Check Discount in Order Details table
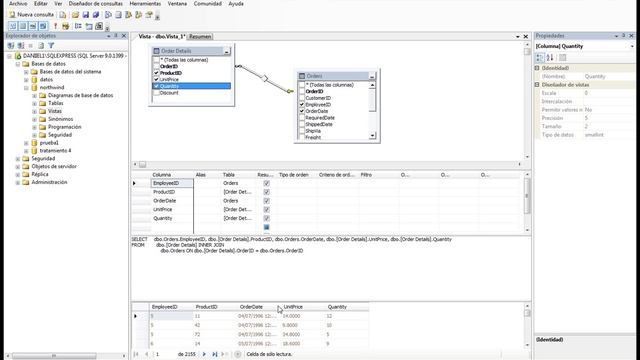Screen dimensions: 640x360 point(156,93)
